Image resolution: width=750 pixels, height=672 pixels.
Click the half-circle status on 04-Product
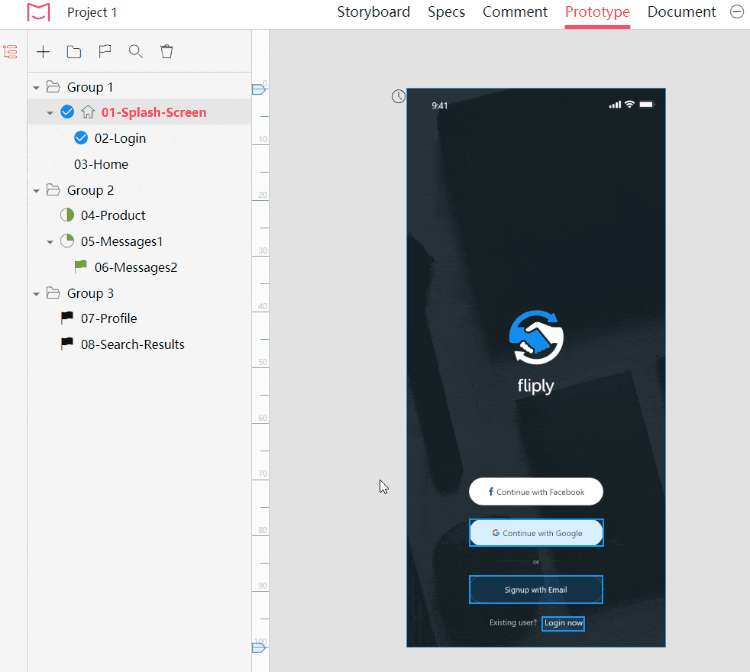tap(67, 215)
